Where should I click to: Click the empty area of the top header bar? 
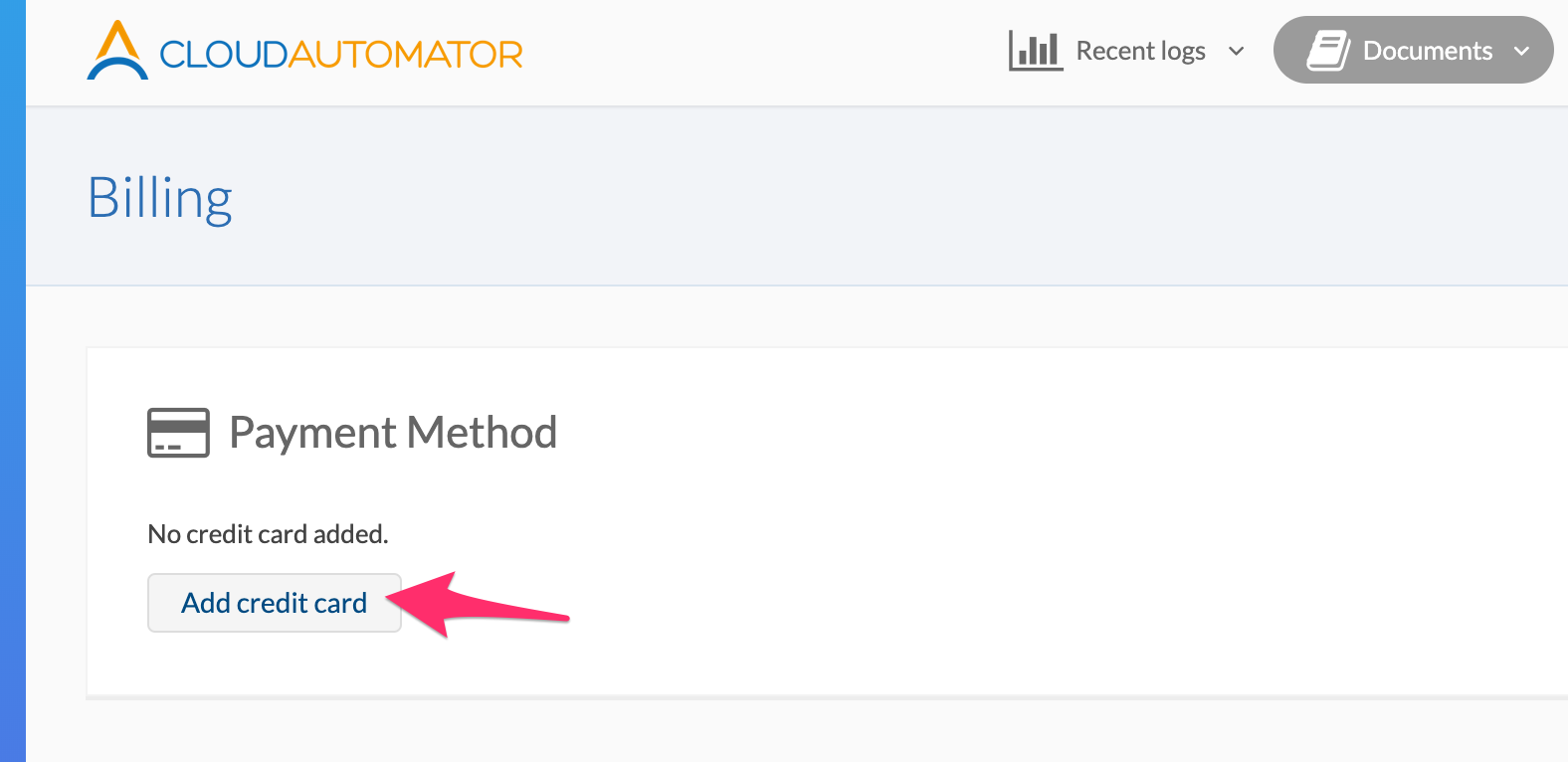coord(766,52)
